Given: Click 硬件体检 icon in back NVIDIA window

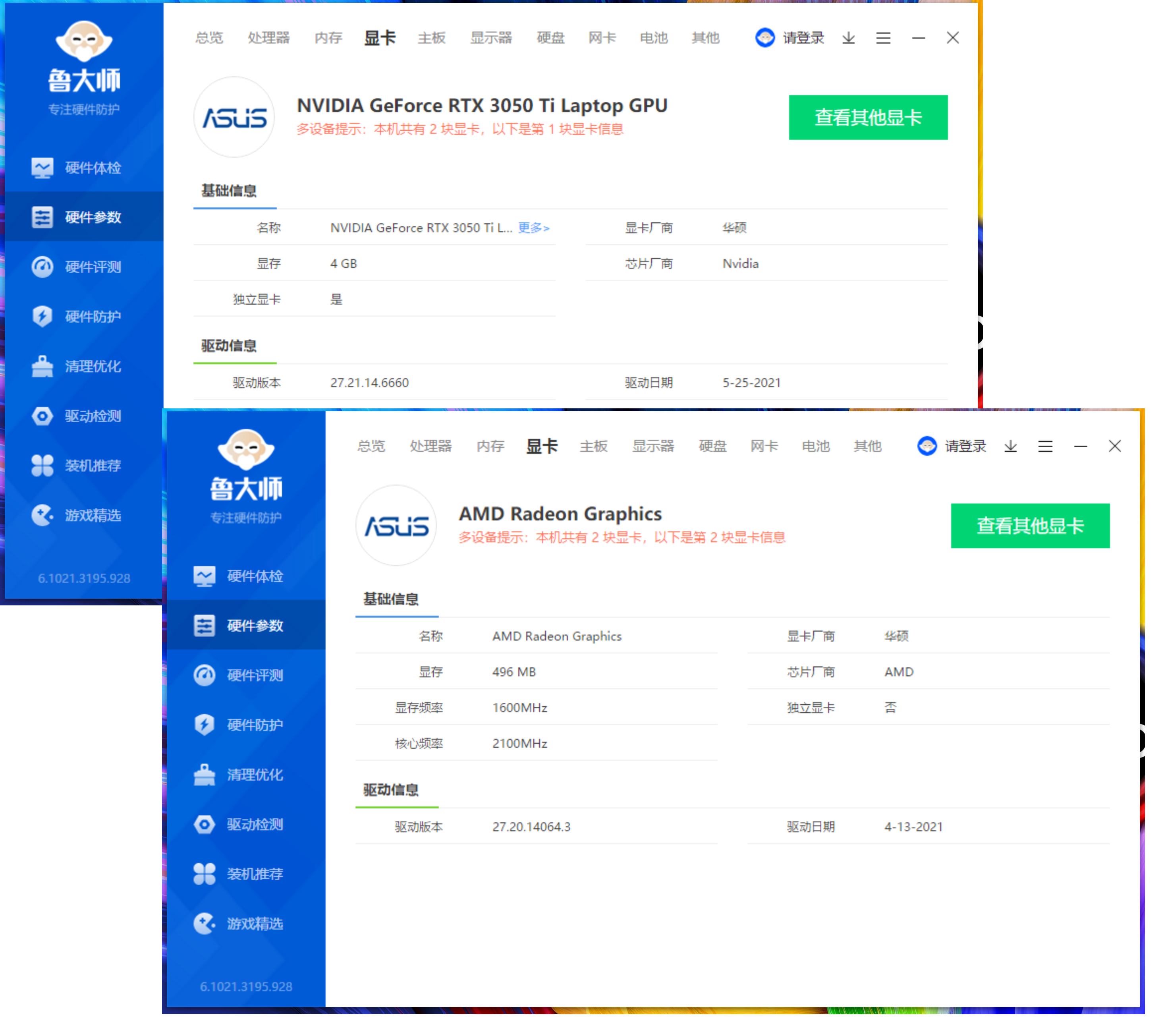Looking at the screenshot, I should pyautogui.click(x=42, y=168).
